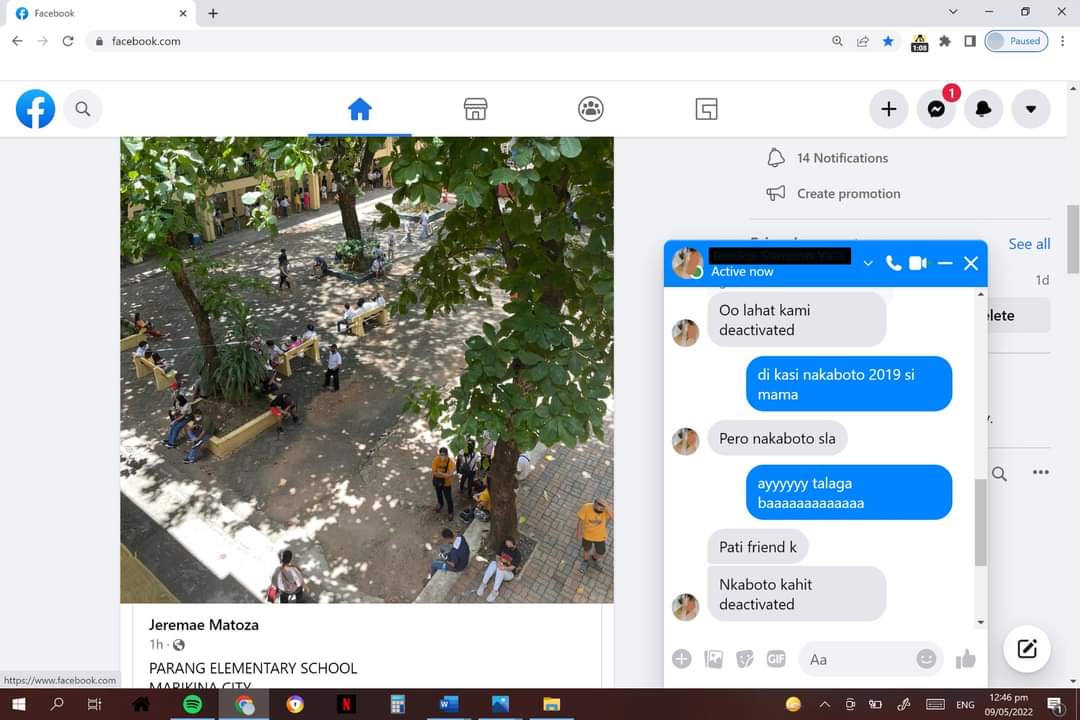Click the Facebook logo

35,109
